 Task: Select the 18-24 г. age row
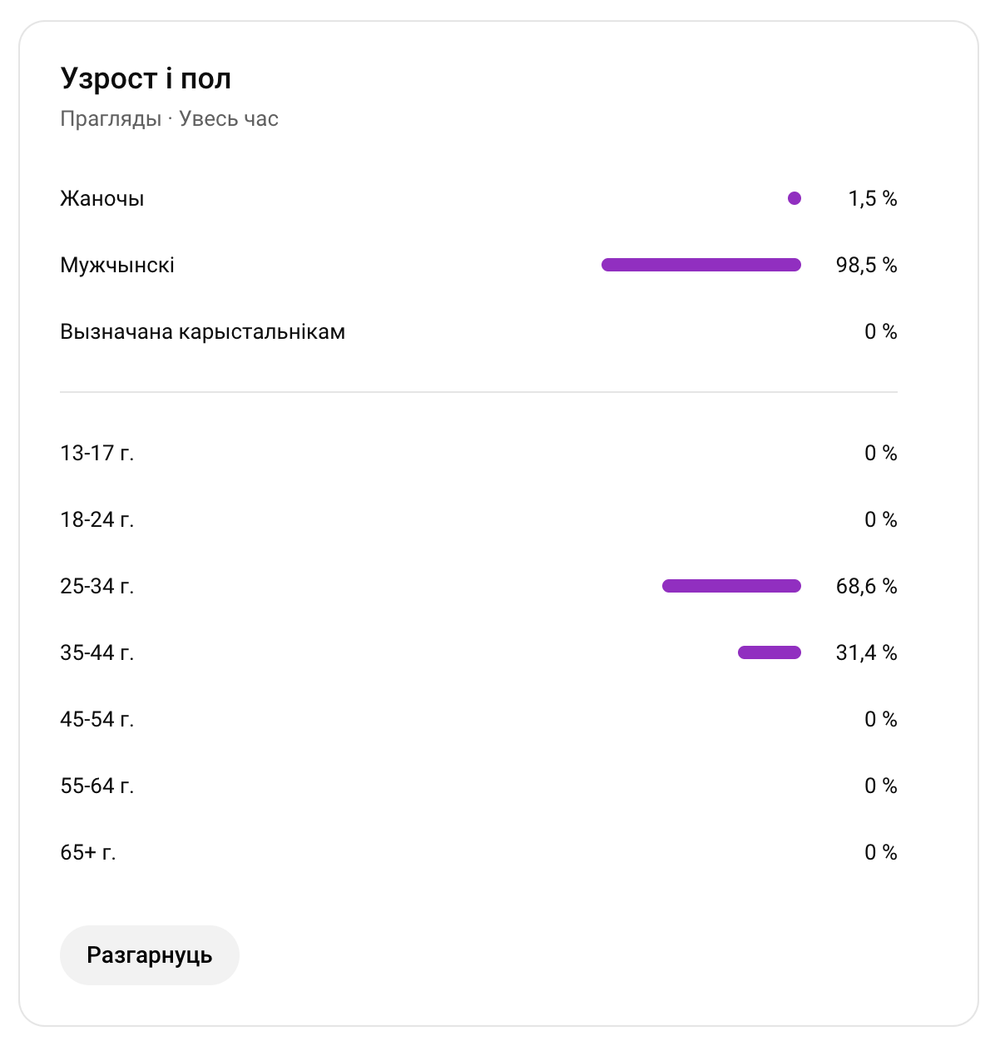pos(479,519)
